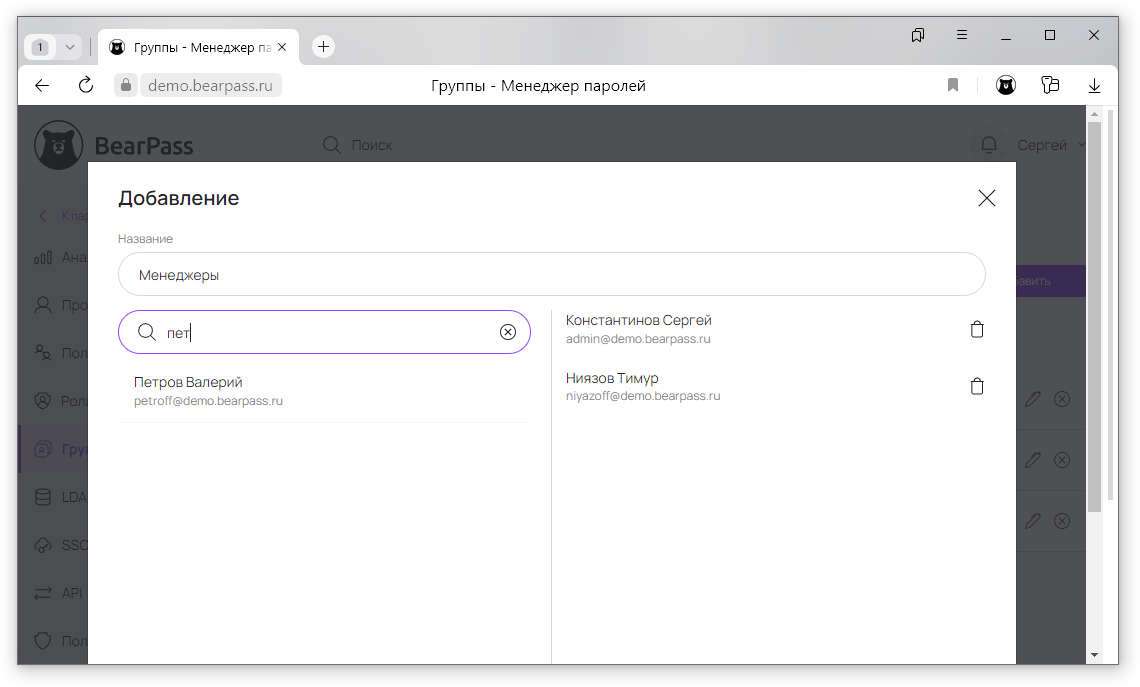Viewport: 1140px width, 687px height.
Task: Open a new browser tab
Action: pyautogui.click(x=323, y=47)
